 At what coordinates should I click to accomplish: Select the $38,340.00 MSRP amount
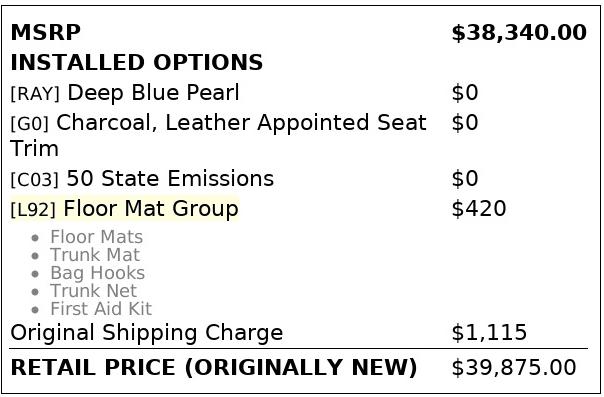tap(519, 33)
